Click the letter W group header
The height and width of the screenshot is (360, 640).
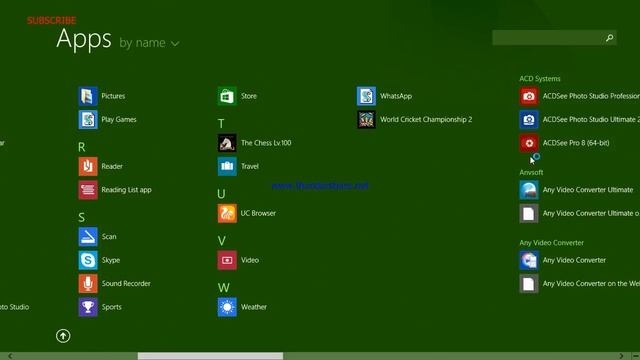223,288
